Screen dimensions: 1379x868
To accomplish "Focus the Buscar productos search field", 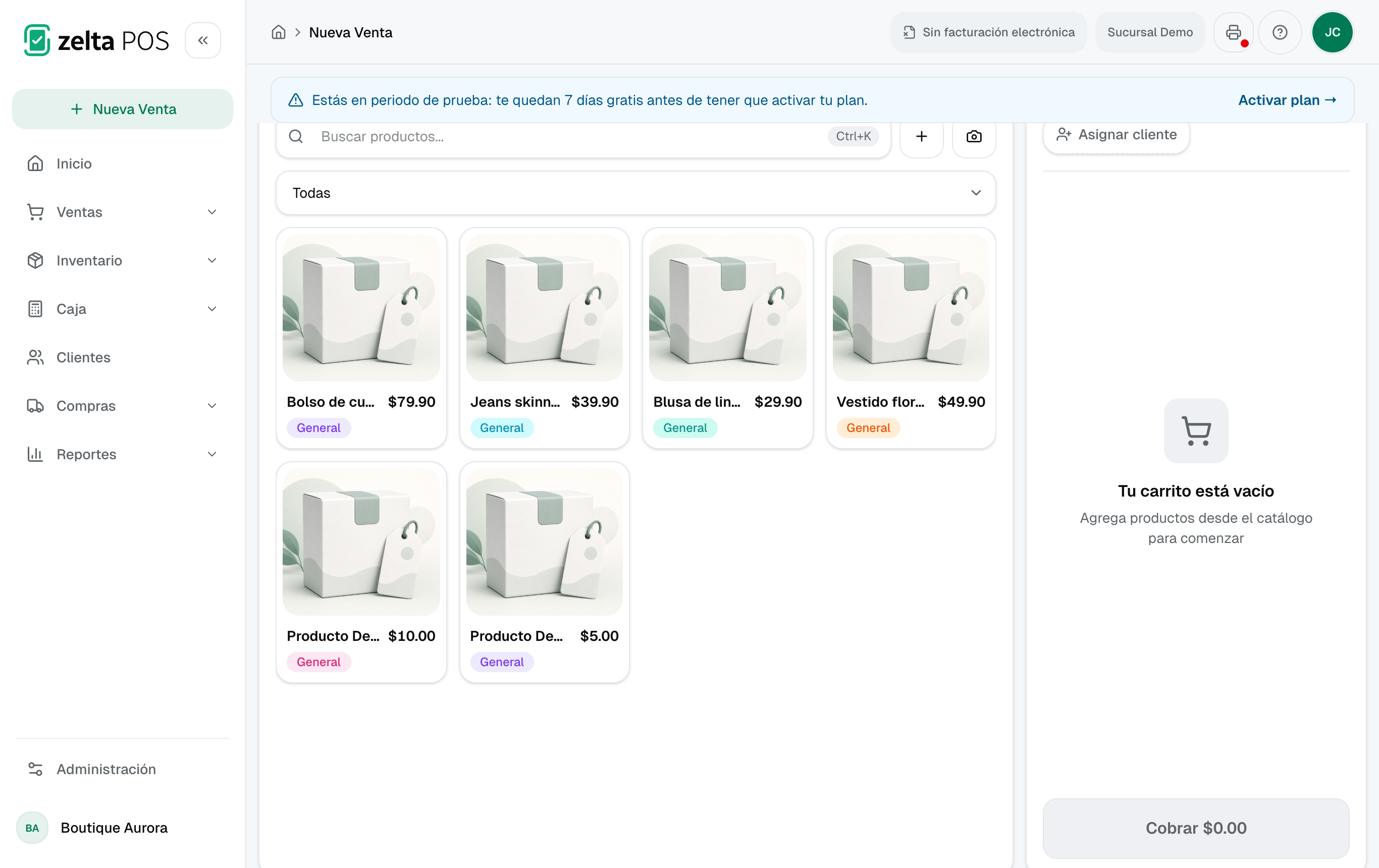I will (583, 136).
